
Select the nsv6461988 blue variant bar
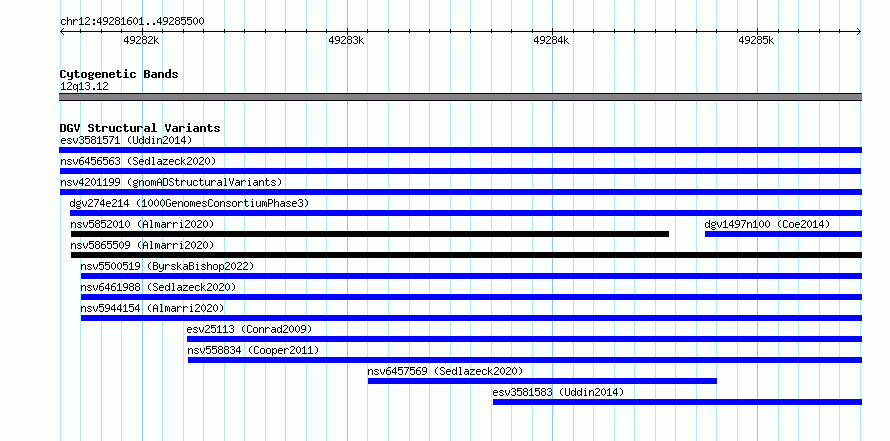coord(471,297)
